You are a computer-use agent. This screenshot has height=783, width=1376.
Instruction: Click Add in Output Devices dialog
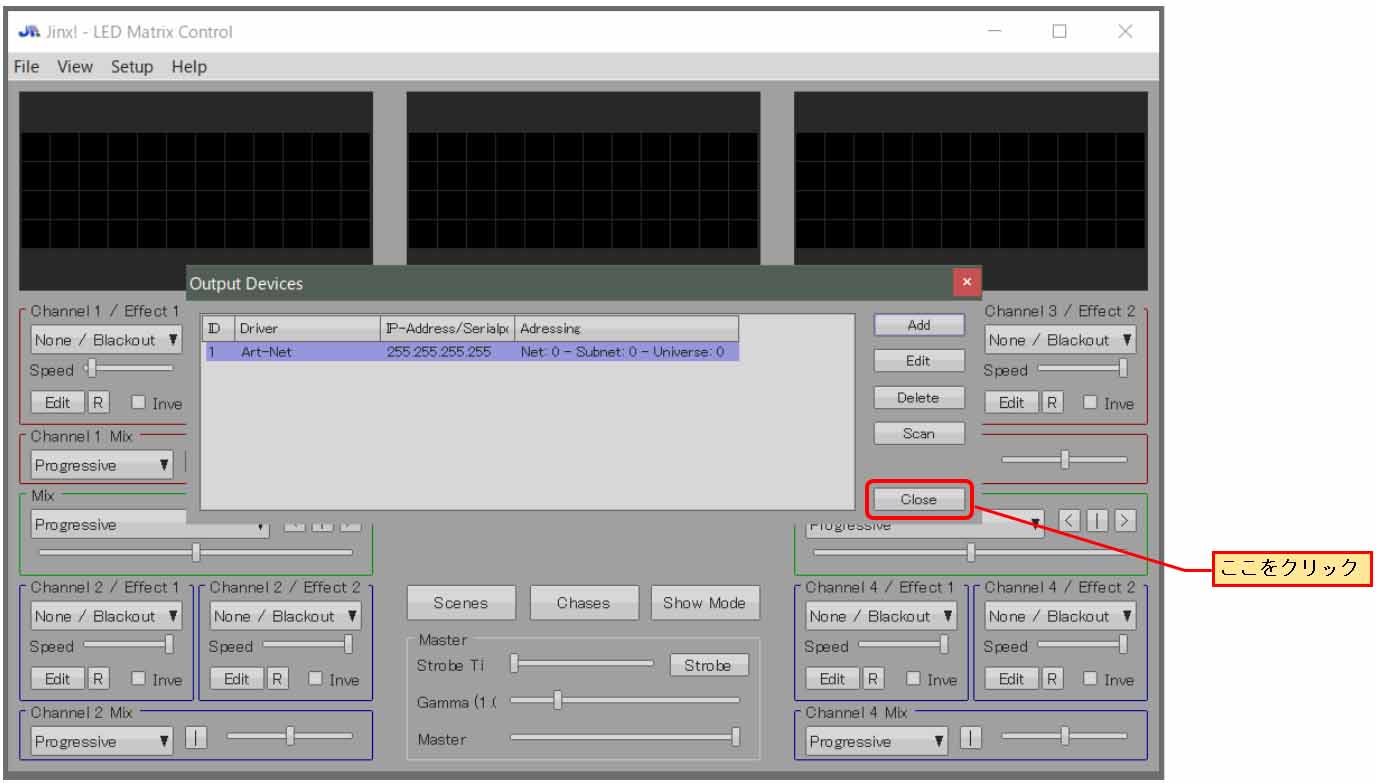[918, 325]
